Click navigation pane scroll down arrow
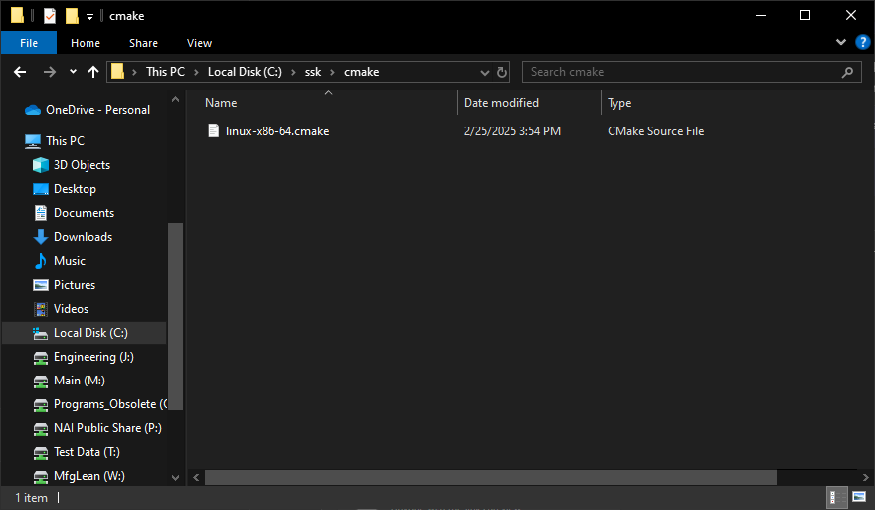Viewport: 875px width, 510px height. tap(175, 478)
